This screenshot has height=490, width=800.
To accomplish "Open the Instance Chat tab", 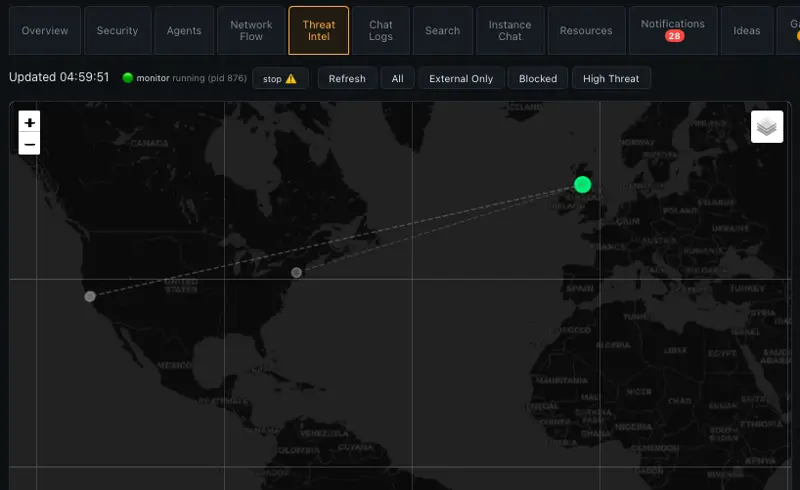I will click(510, 31).
